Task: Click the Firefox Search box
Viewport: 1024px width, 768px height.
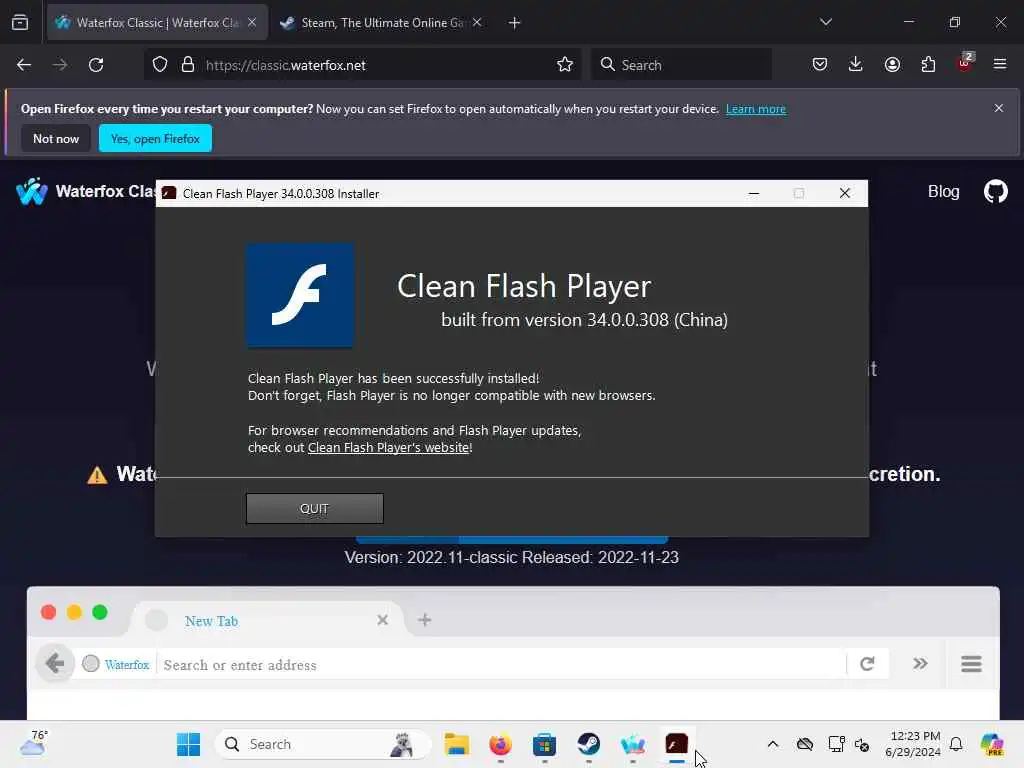Action: tap(681, 65)
